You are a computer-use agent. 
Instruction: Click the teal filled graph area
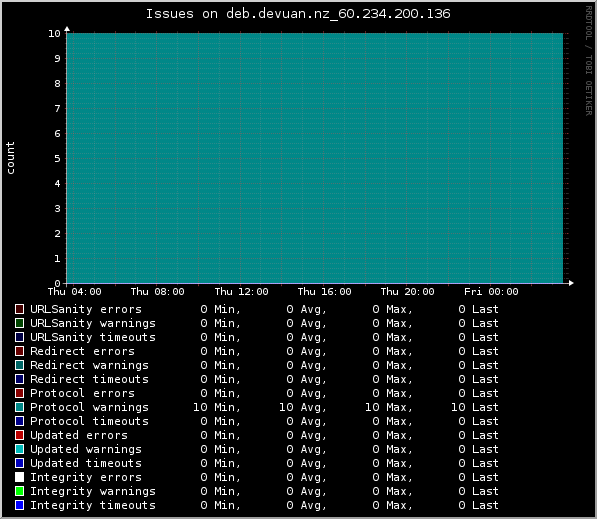click(x=315, y=158)
